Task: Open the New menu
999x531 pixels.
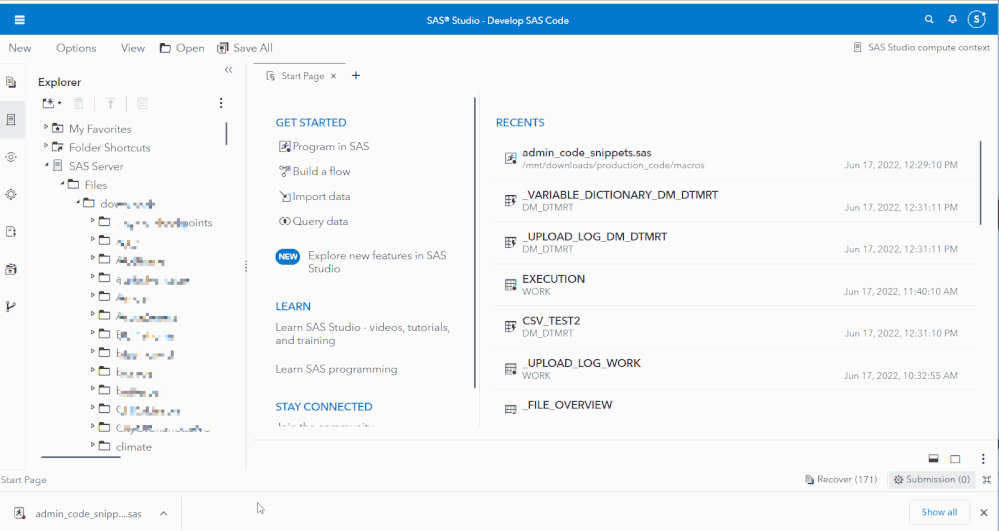Action: tap(20, 48)
